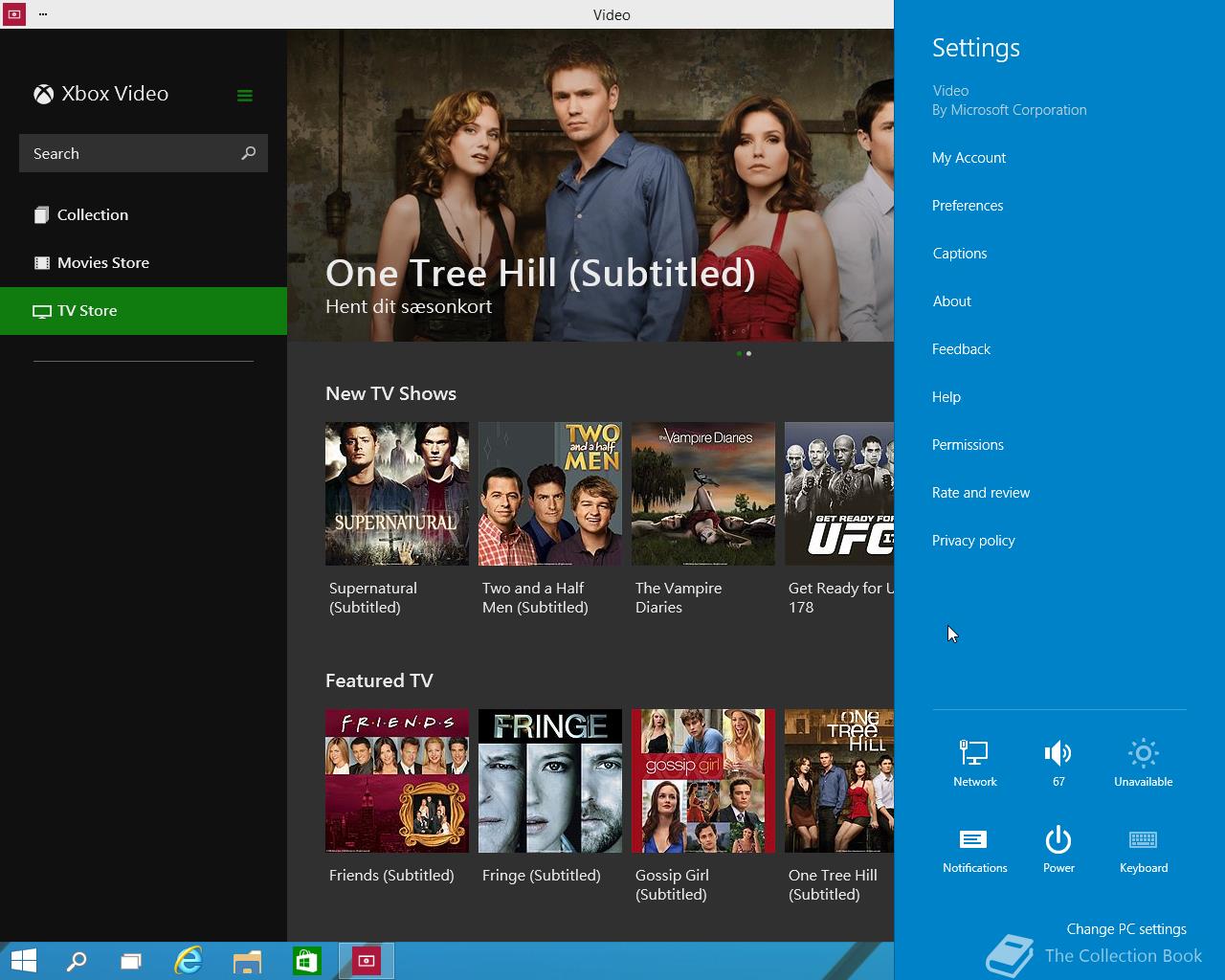This screenshot has width=1225, height=980.
Task: Click the Power icon
Action: tap(1058, 839)
